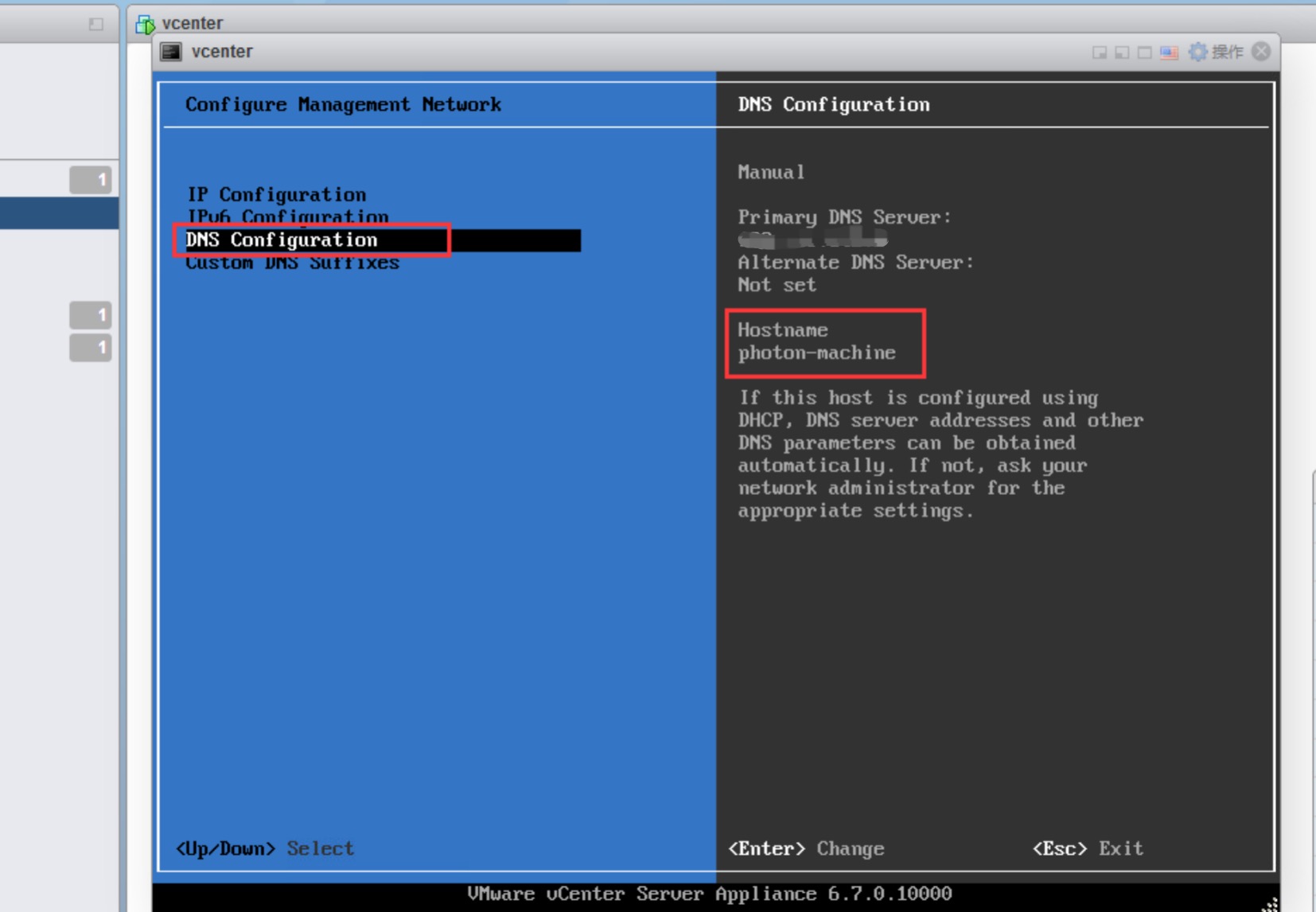1316x912 pixels.
Task: Click the Manual mode text
Action: pos(771,172)
